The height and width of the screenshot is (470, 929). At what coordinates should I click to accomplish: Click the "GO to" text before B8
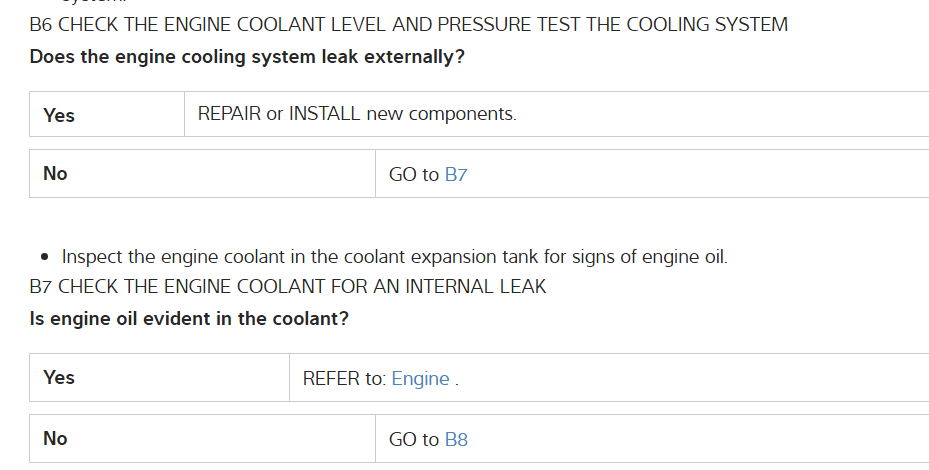tap(414, 439)
